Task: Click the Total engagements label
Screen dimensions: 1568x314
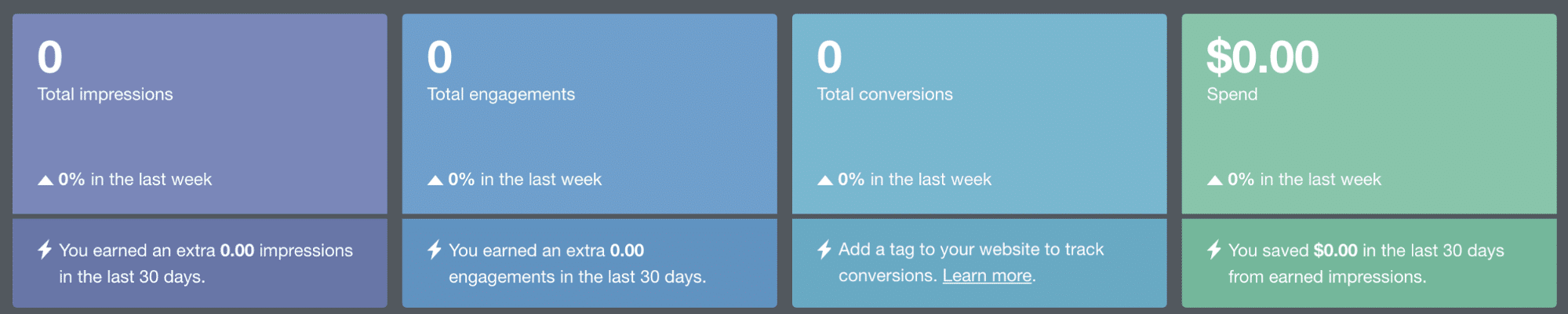Action: point(500,94)
